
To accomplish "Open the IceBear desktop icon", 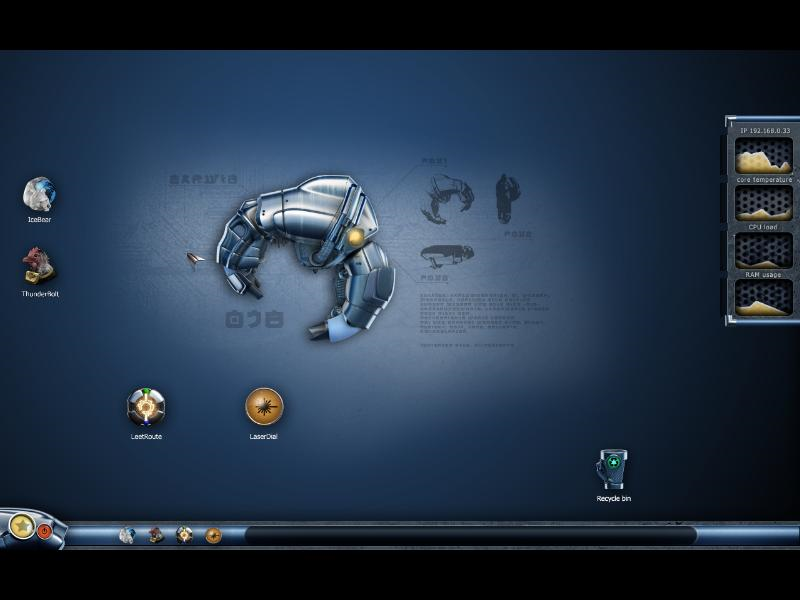I will click(39, 194).
